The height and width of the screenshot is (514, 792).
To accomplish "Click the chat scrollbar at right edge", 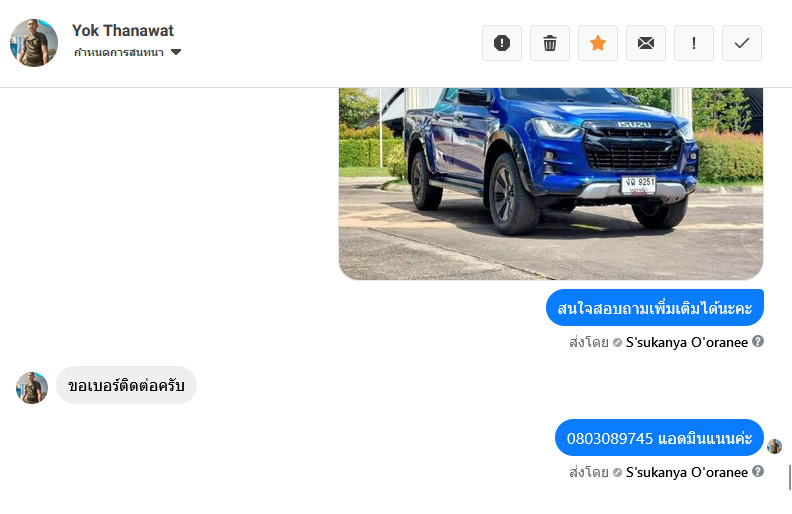I will click(x=789, y=477).
